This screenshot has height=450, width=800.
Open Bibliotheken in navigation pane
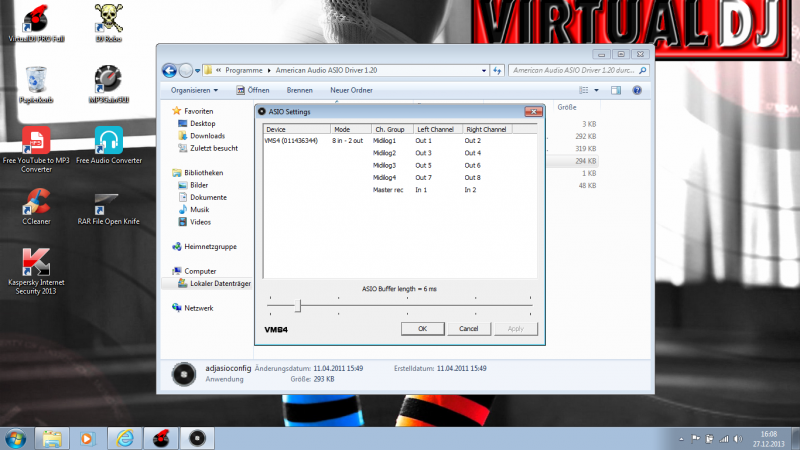[x=203, y=173]
